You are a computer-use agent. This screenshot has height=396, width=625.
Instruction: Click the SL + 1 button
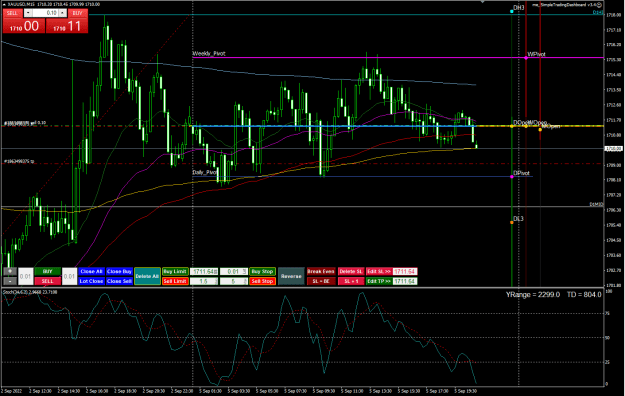click(x=351, y=281)
